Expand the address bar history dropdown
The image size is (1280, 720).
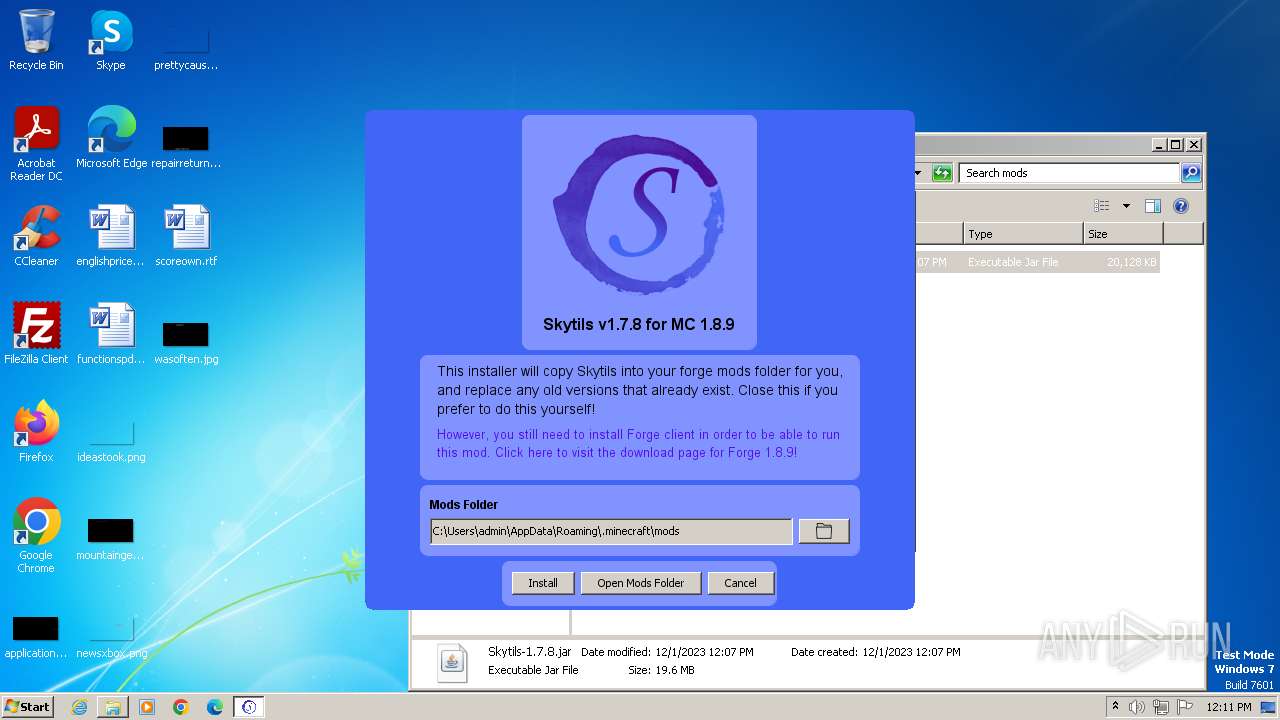click(x=918, y=173)
